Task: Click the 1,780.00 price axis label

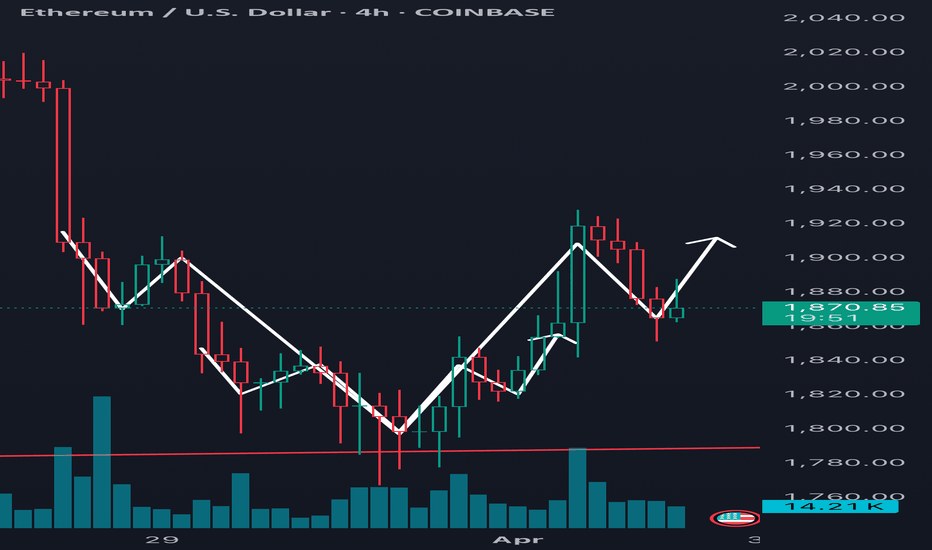Action: click(x=844, y=463)
